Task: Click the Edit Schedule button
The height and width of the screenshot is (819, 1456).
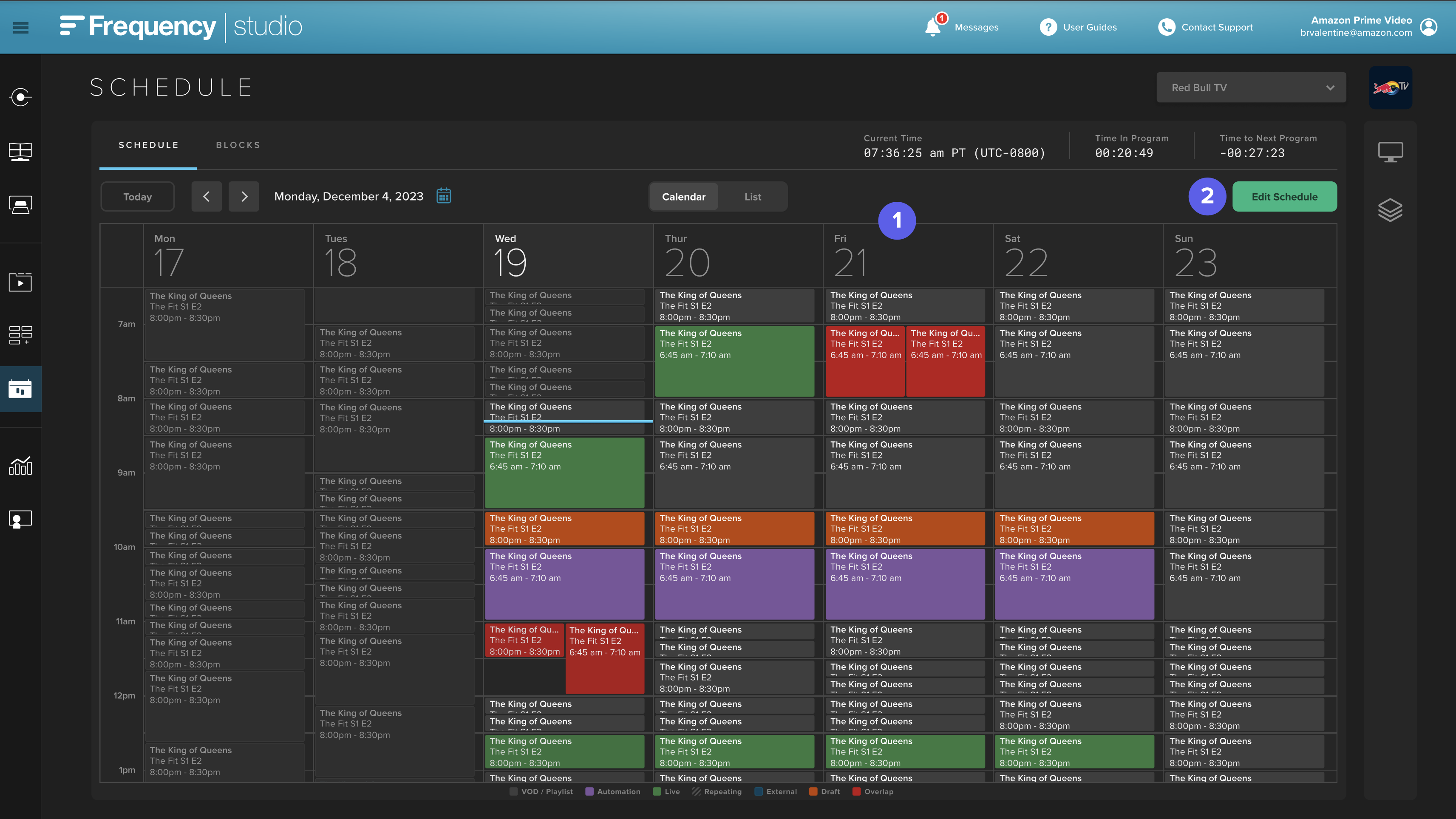Action: [x=1284, y=197]
